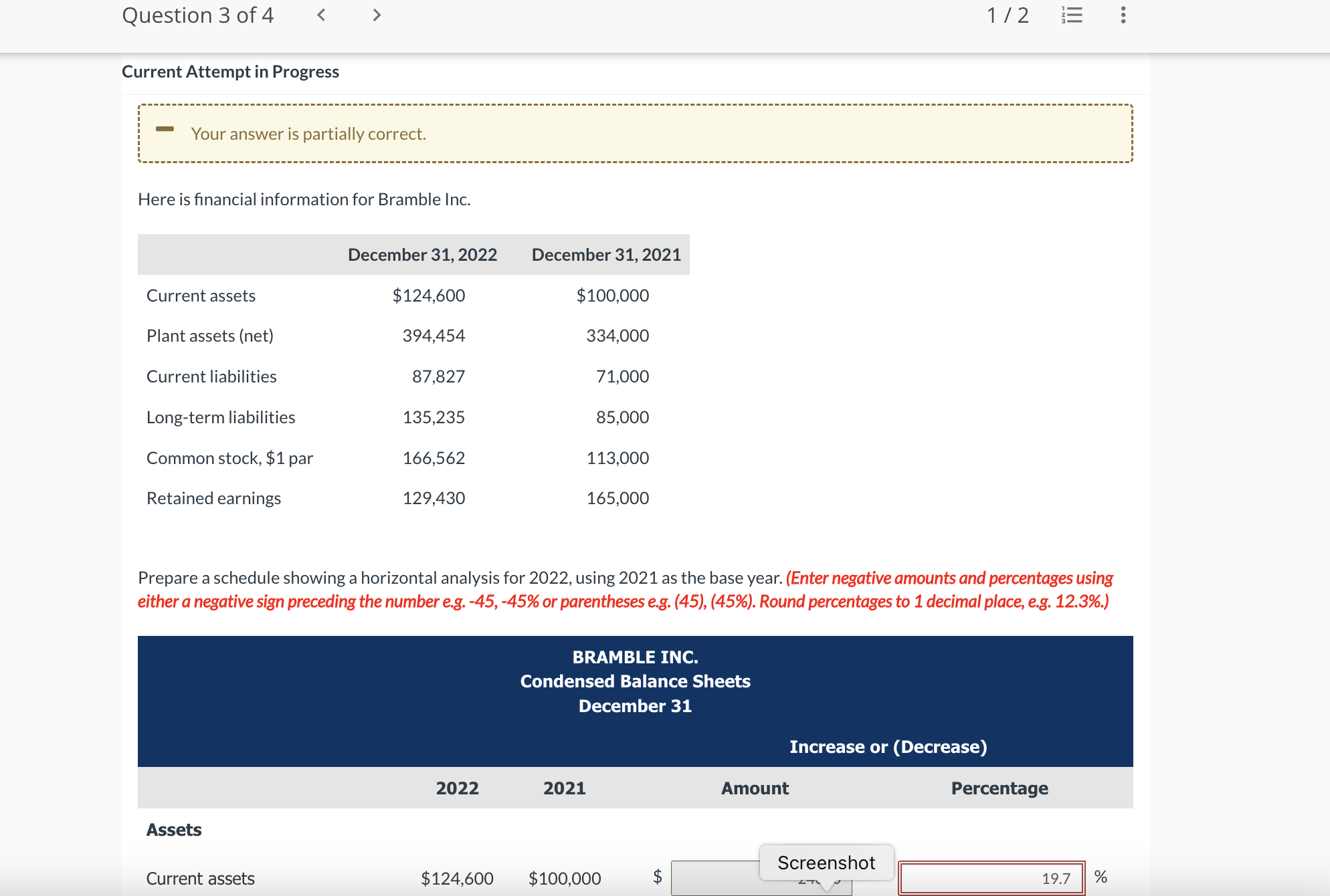Click the Screenshot tooltip label
The image size is (1330, 896).
coord(826,863)
